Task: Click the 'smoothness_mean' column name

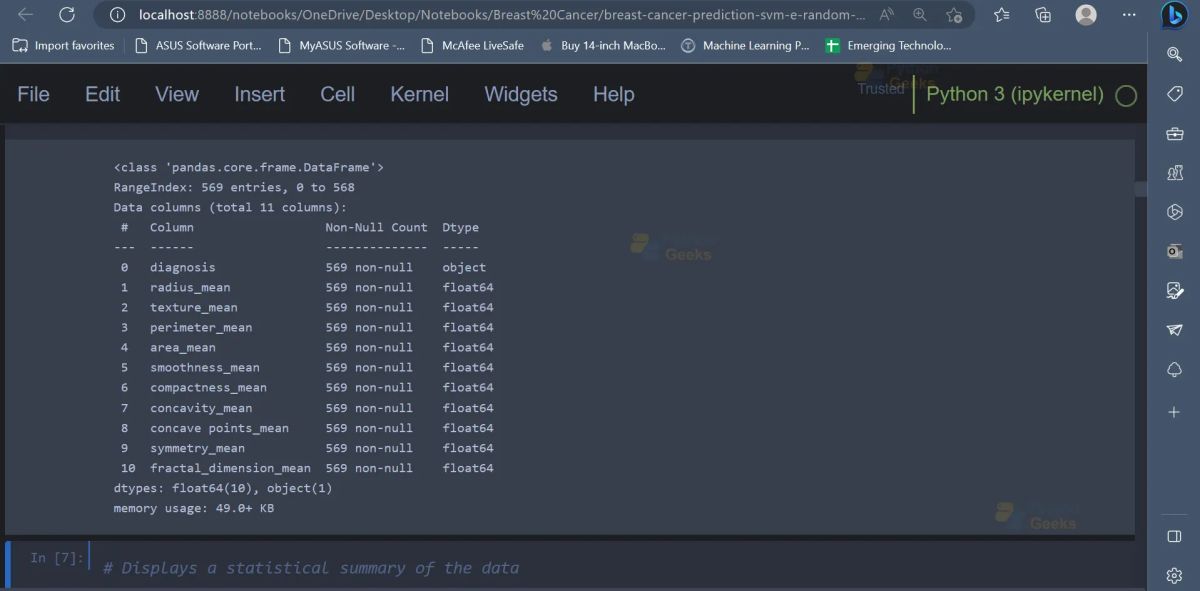Action: [205, 367]
